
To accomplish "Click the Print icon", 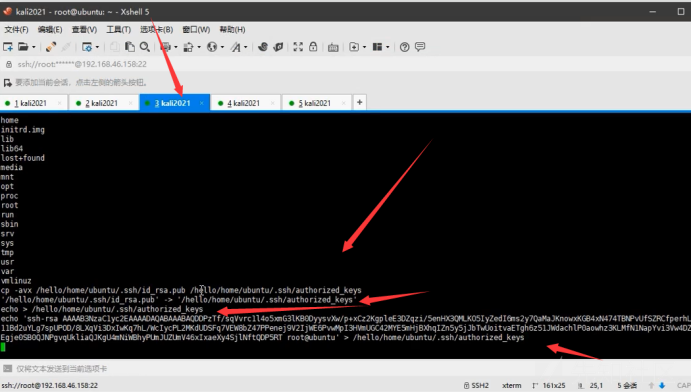I will click(x=166, y=47).
